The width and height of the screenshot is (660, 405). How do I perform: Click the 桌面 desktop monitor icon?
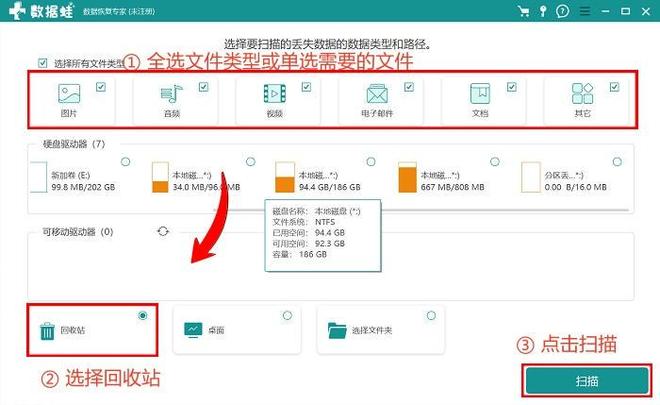(193, 330)
